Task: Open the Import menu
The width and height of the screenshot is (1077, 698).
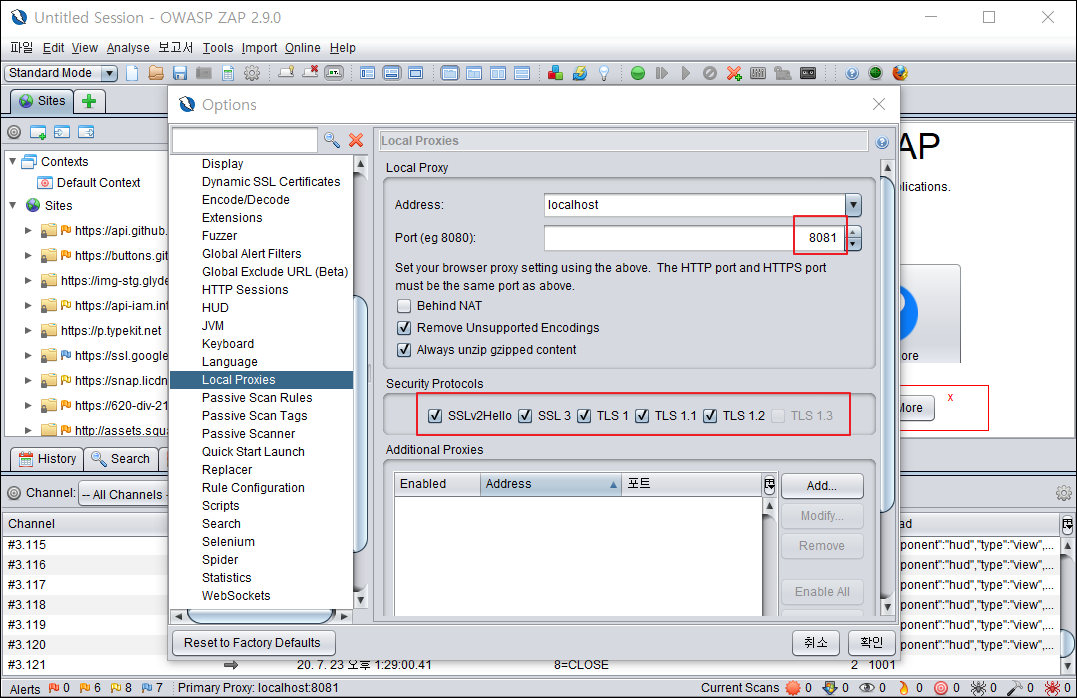Action: click(259, 47)
